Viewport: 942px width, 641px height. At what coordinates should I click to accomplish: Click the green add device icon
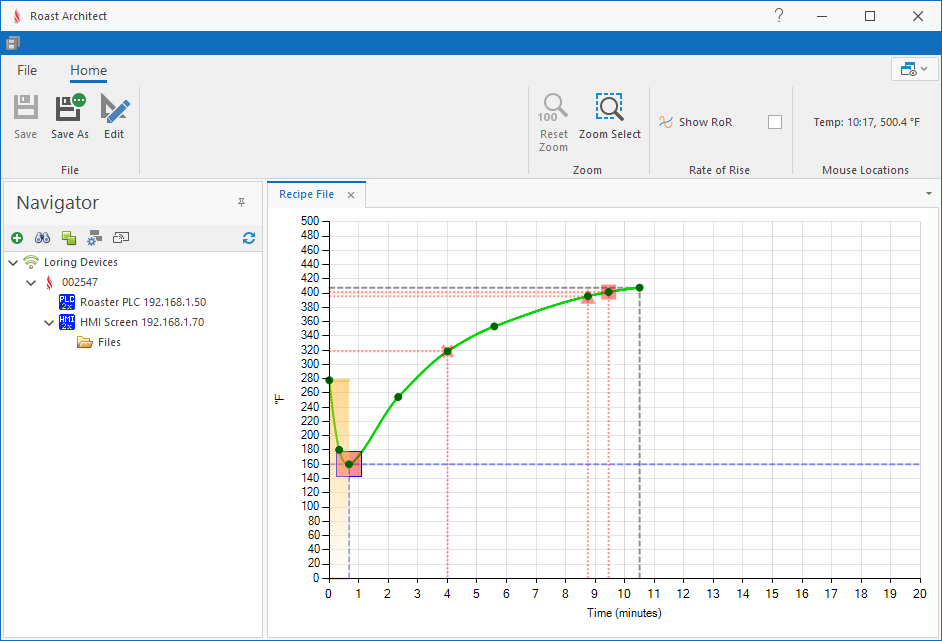[x=17, y=238]
